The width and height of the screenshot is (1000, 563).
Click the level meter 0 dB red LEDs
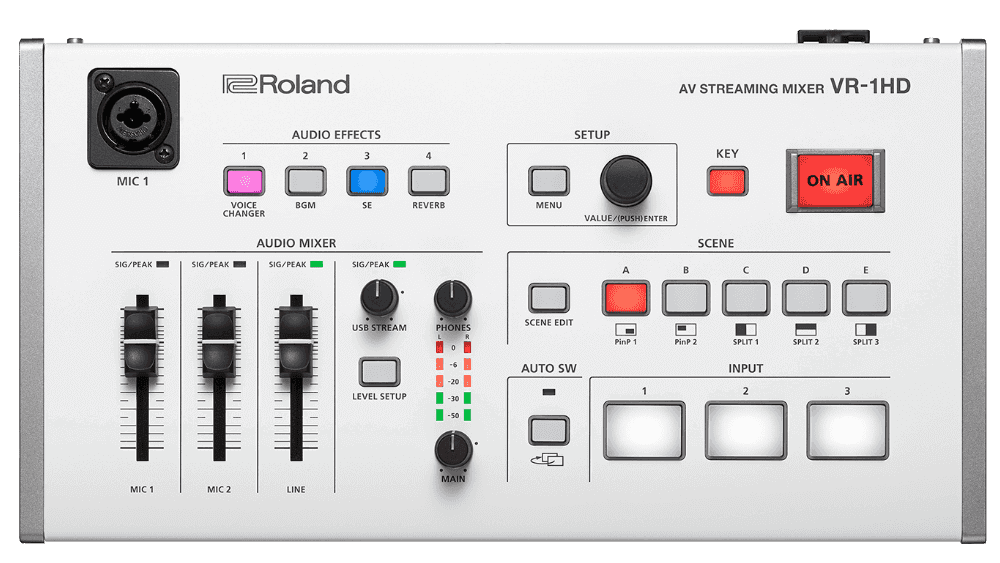pyautogui.click(x=453, y=347)
